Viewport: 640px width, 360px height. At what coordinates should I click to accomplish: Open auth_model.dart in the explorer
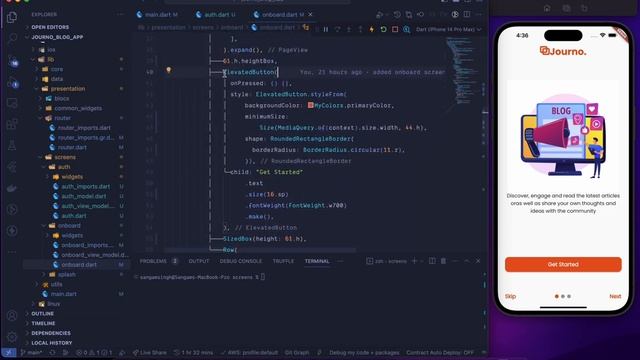coord(84,196)
